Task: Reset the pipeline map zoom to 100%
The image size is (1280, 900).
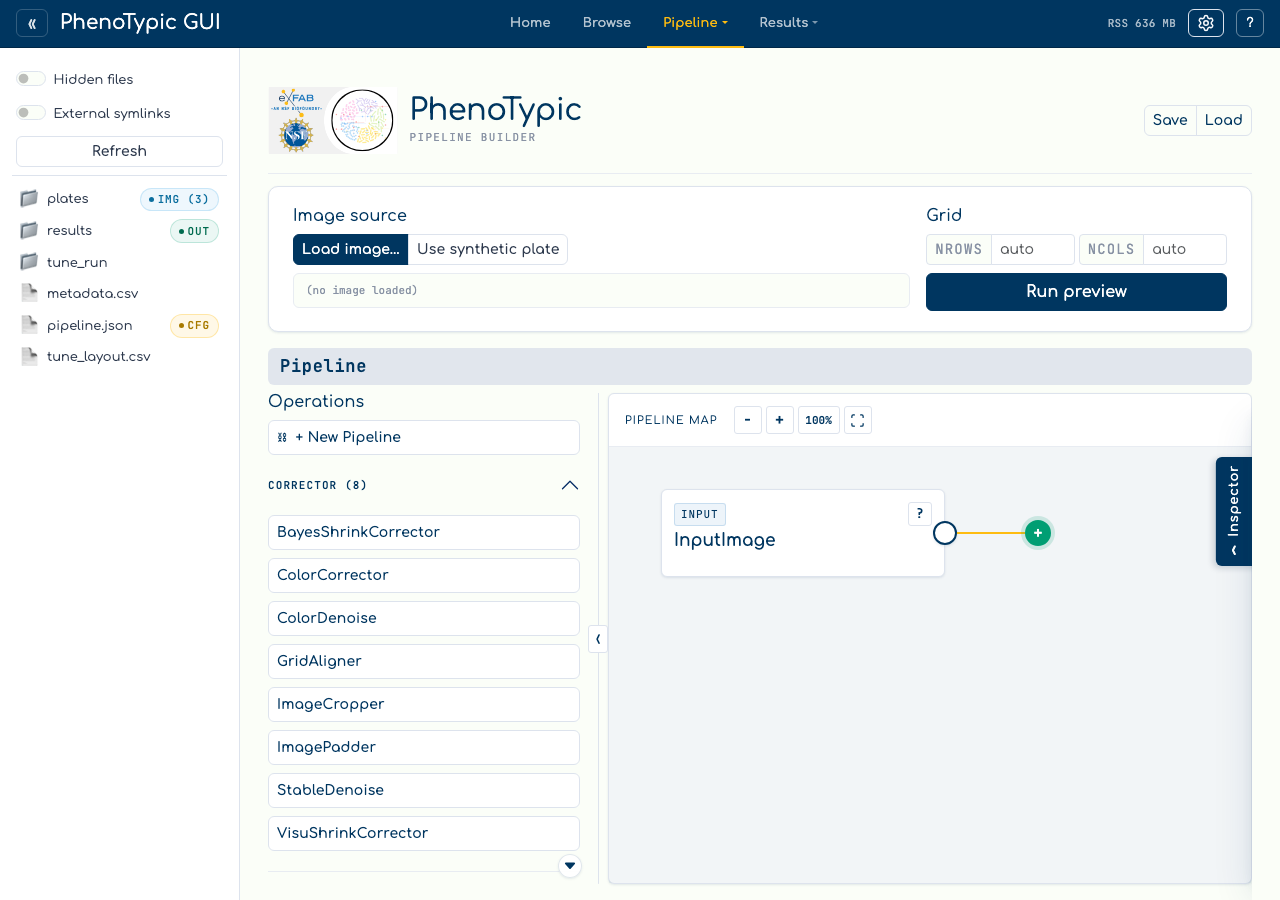Action: tap(819, 420)
